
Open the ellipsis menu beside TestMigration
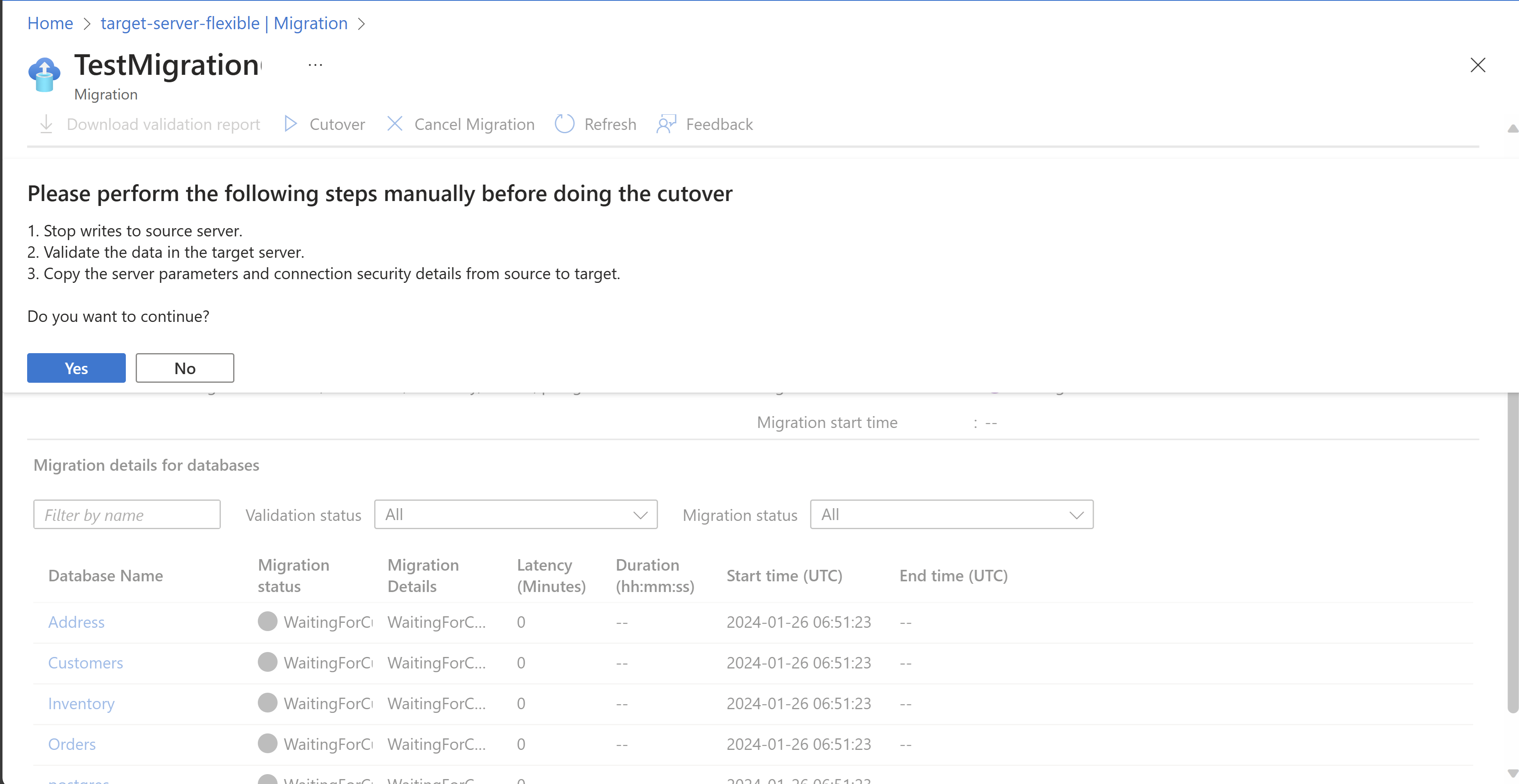point(315,65)
